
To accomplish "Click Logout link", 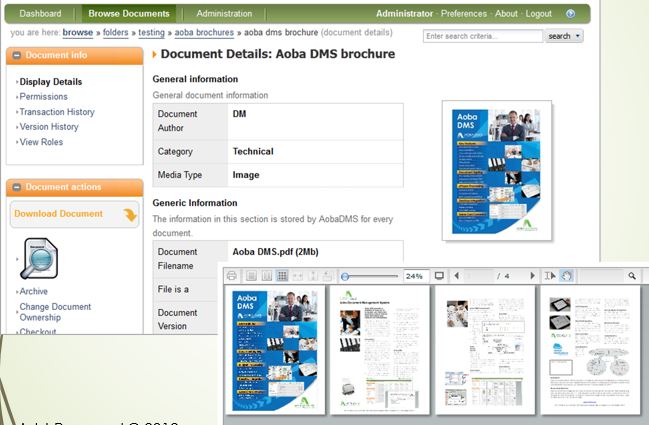I will click(538, 14).
